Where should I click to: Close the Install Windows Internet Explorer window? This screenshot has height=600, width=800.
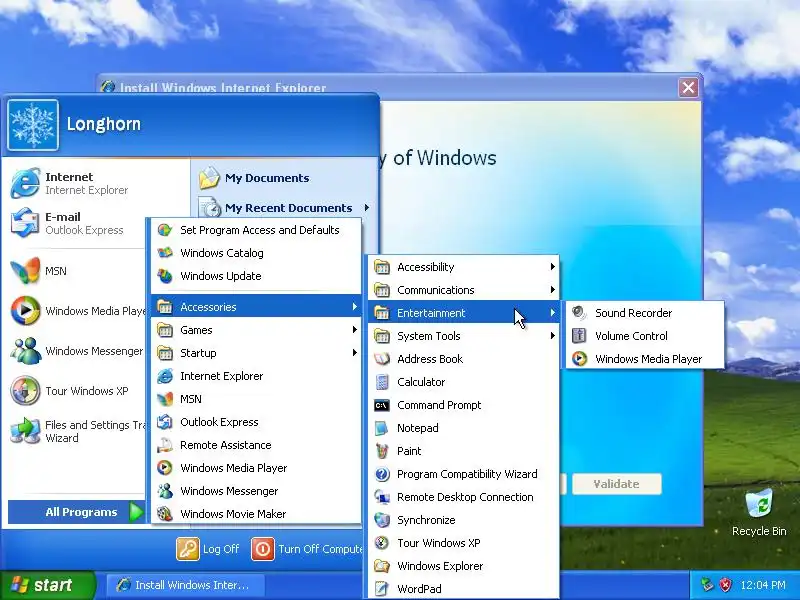point(688,87)
